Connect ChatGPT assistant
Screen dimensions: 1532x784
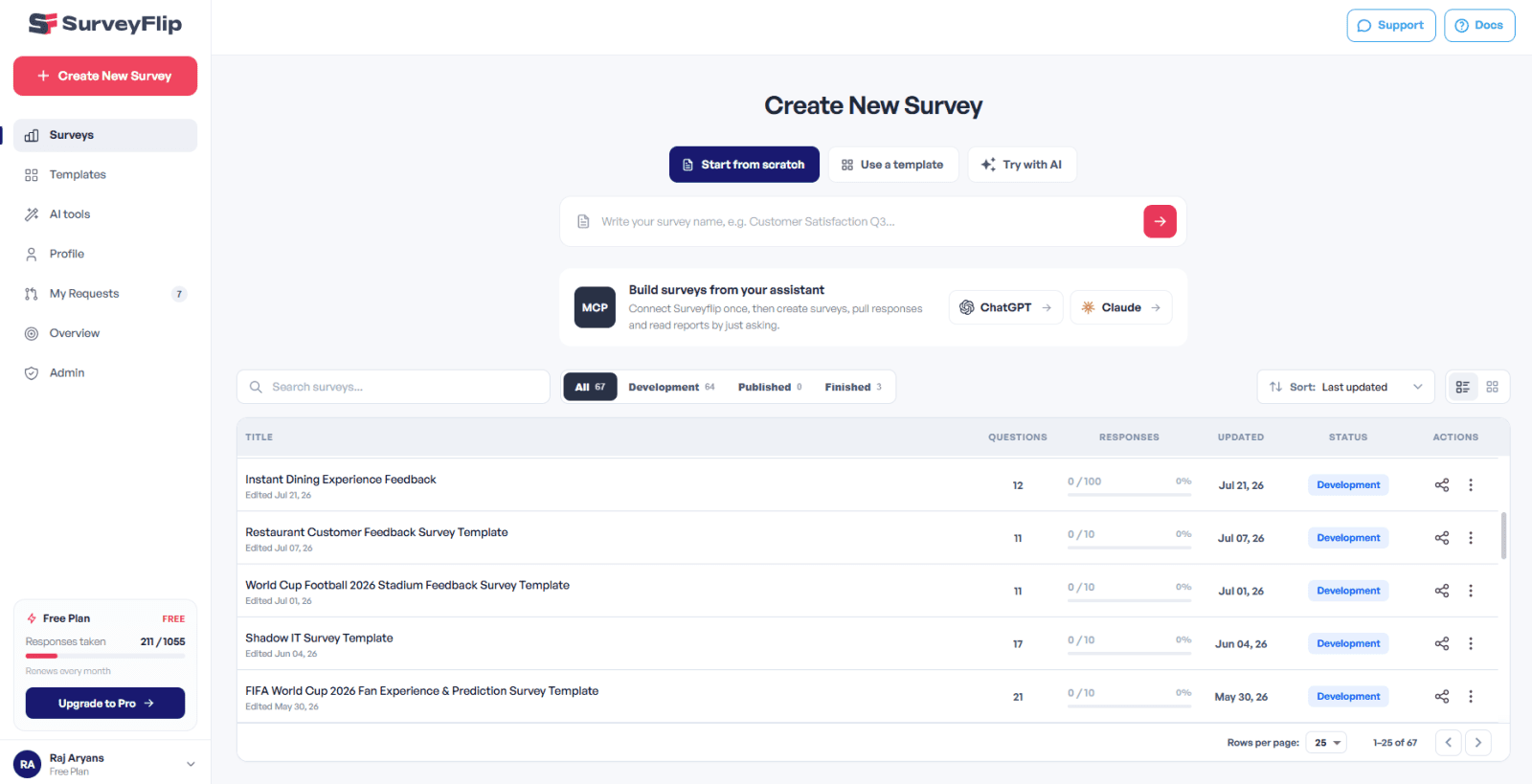1005,307
